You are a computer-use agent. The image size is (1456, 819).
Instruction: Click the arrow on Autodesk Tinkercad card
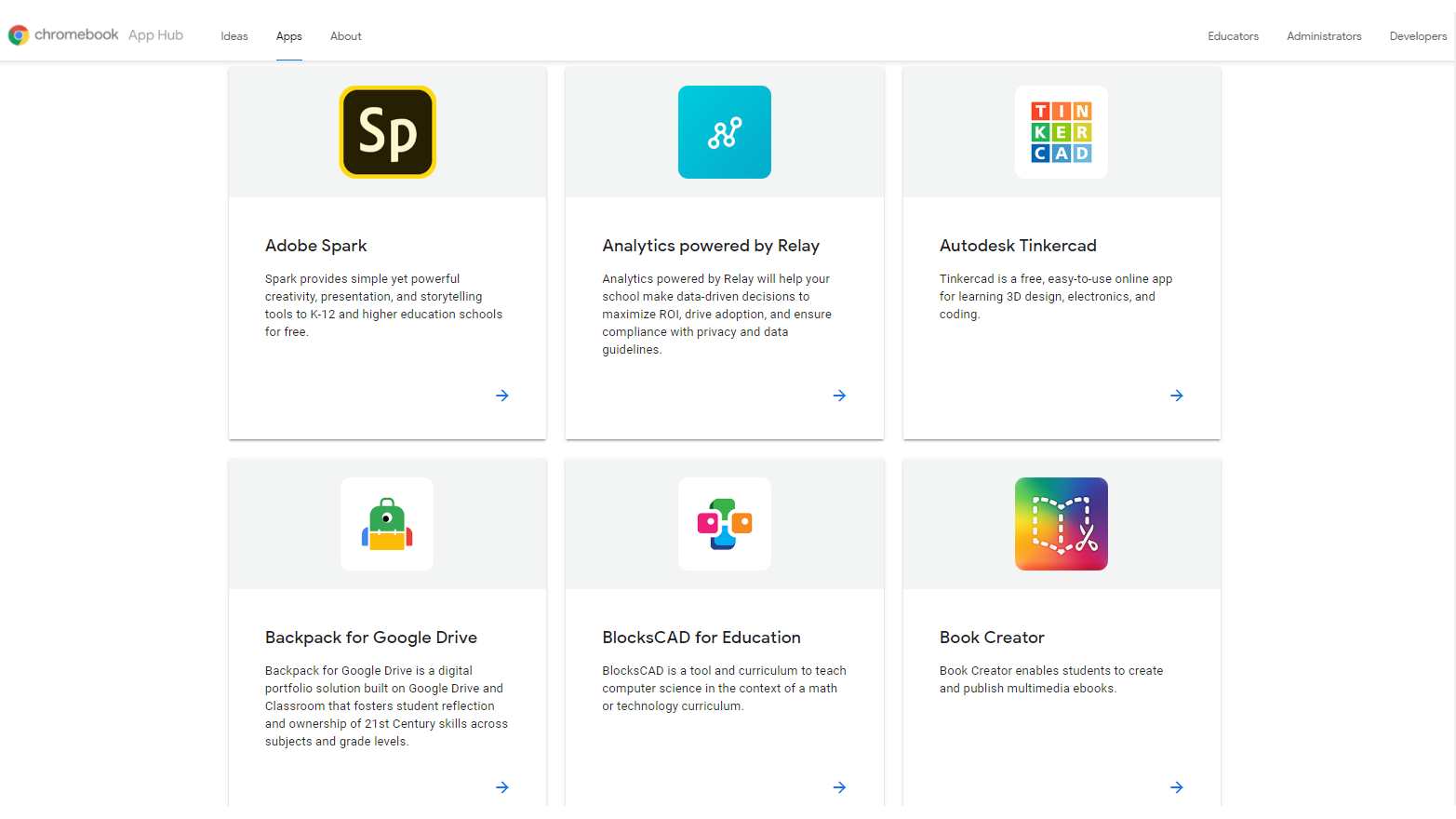[x=1177, y=396]
